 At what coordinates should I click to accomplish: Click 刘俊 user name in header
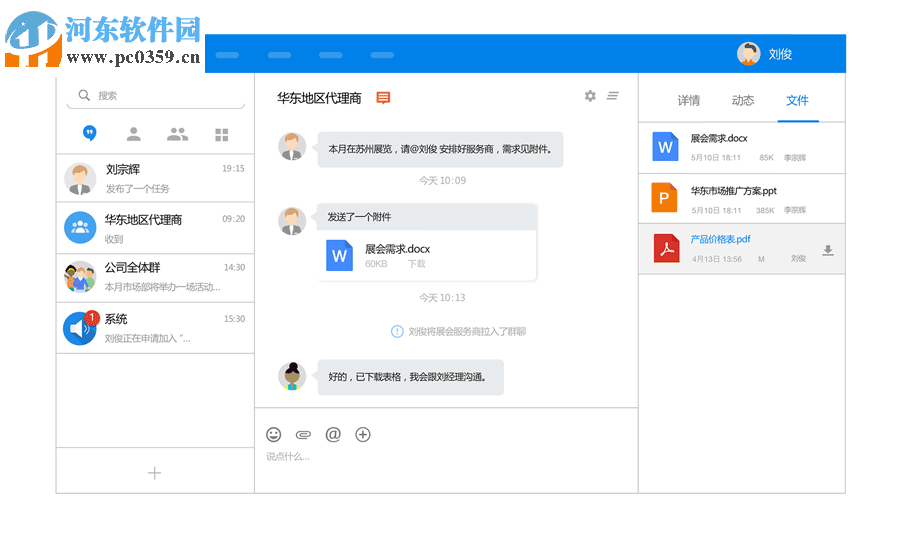pos(781,54)
